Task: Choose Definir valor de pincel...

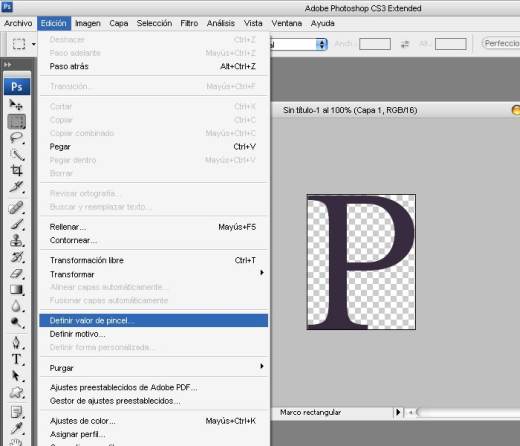Action: click(x=153, y=320)
